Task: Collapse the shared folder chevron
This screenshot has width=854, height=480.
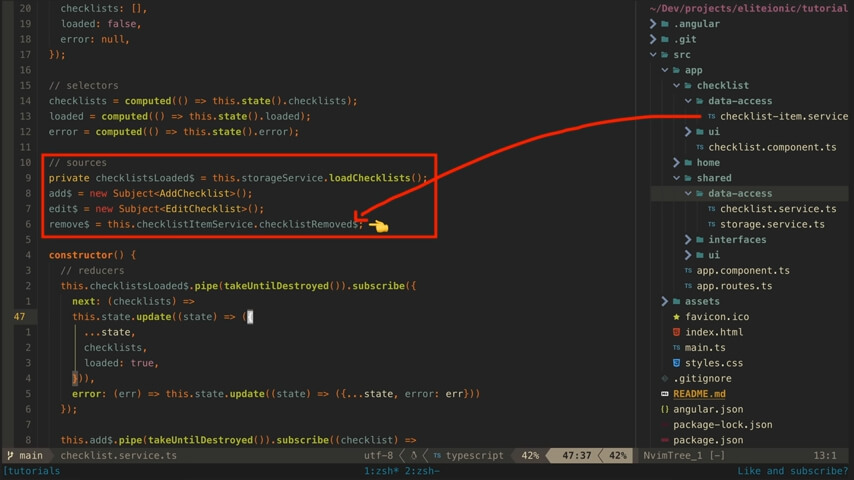Action: pos(676,178)
